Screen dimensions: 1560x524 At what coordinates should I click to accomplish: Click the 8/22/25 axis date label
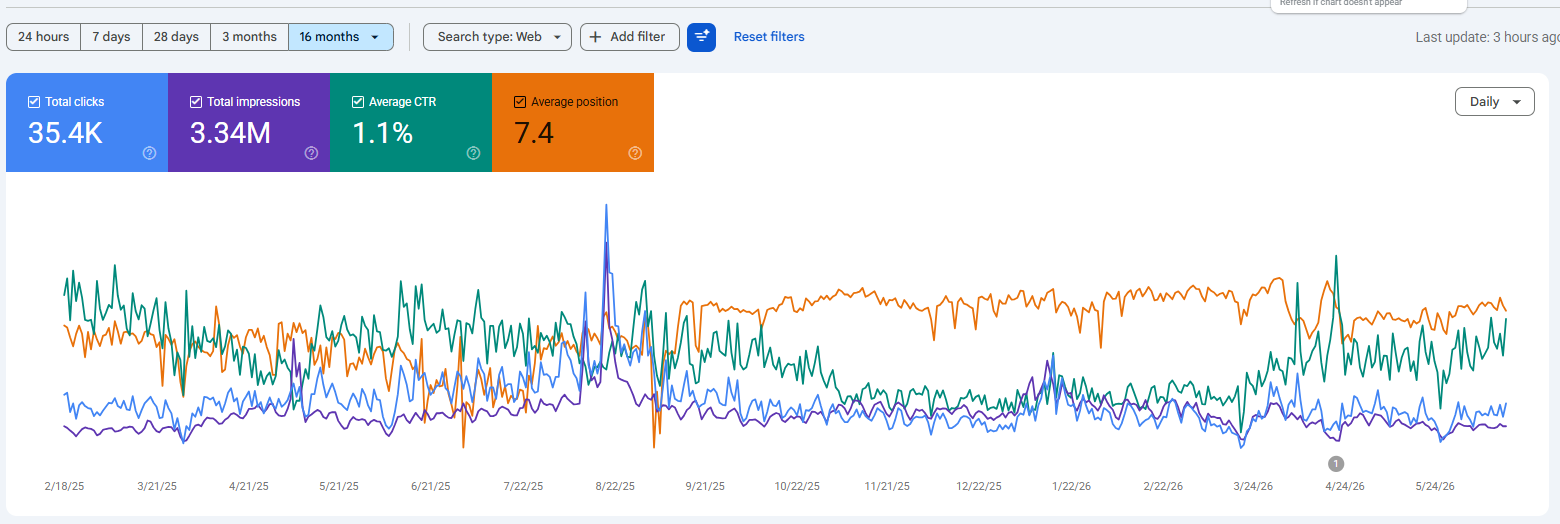pos(614,487)
